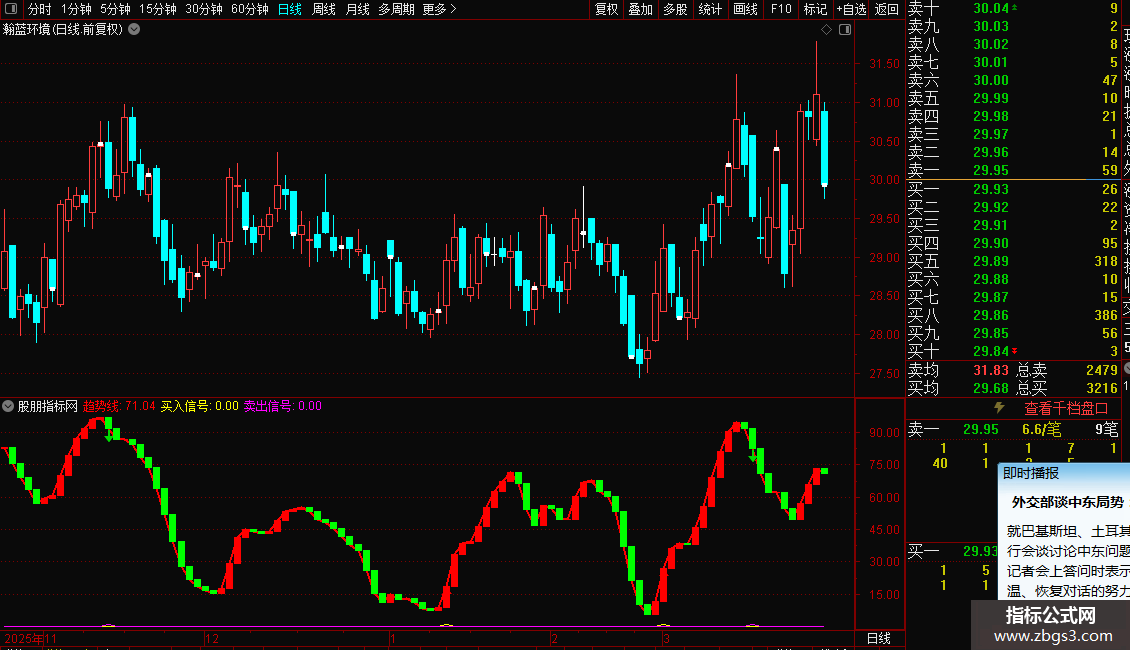The height and width of the screenshot is (650, 1130).
Task: Open 查看千档盘口 order book link
Action: [x=1066, y=408]
